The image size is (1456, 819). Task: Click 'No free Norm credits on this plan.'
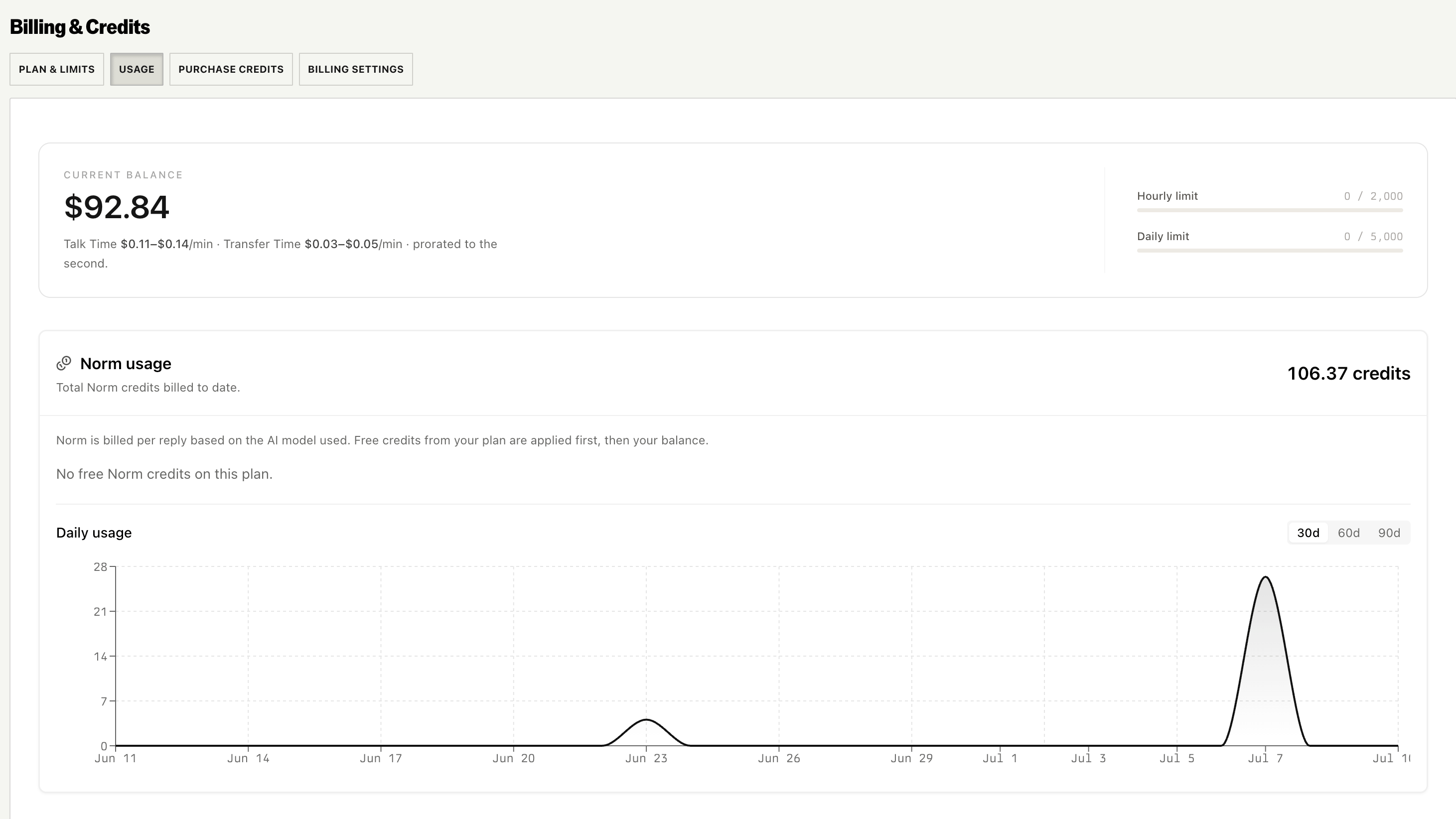[x=164, y=474]
